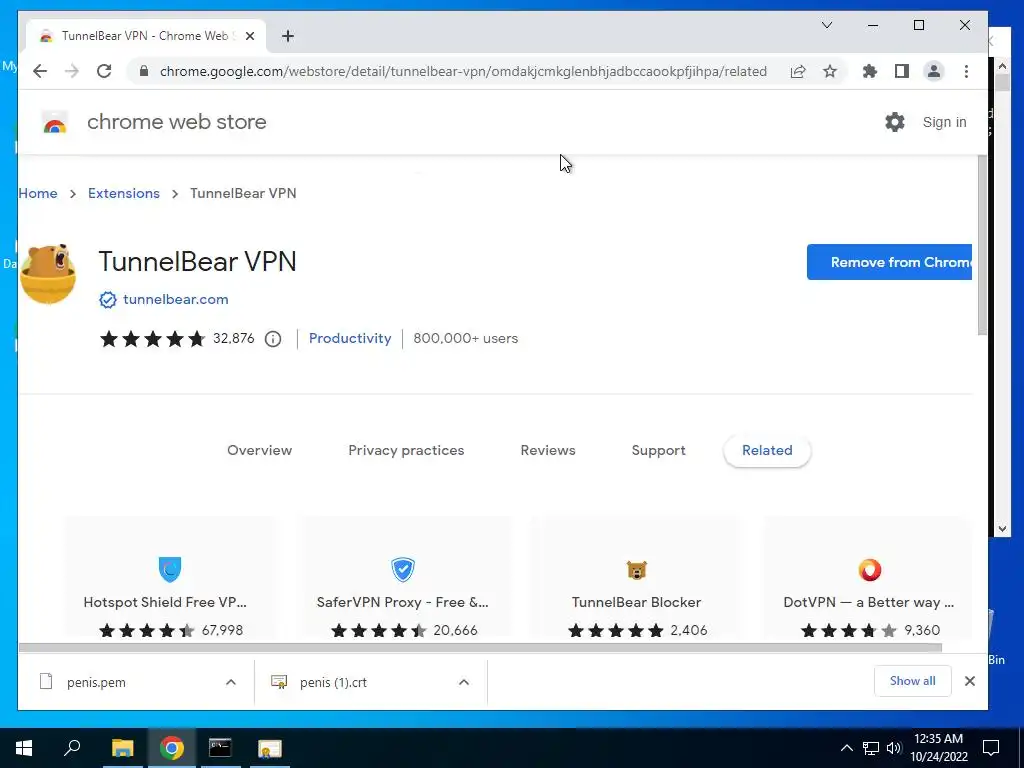1024x768 pixels.
Task: Click the rating info icon
Action: coord(273,339)
